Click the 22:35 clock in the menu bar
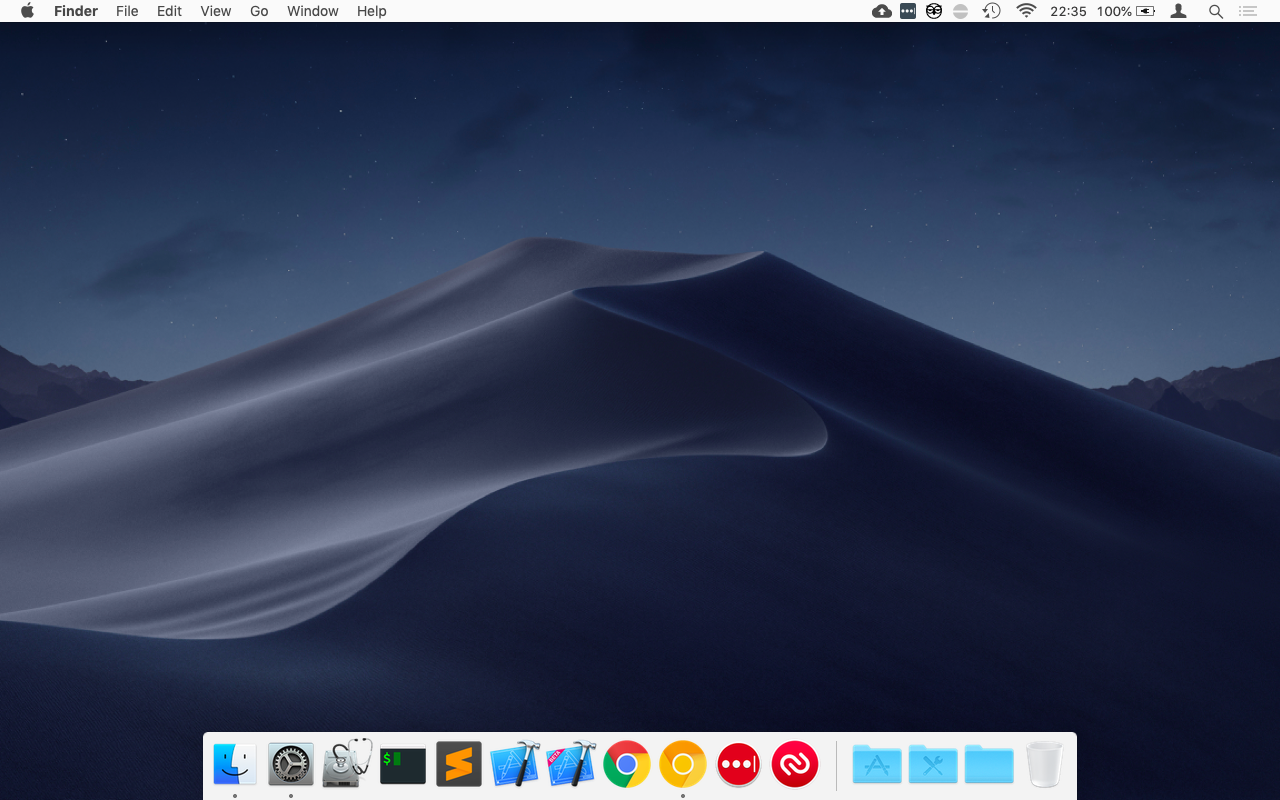The width and height of the screenshot is (1280, 800). pyautogui.click(x=1068, y=11)
